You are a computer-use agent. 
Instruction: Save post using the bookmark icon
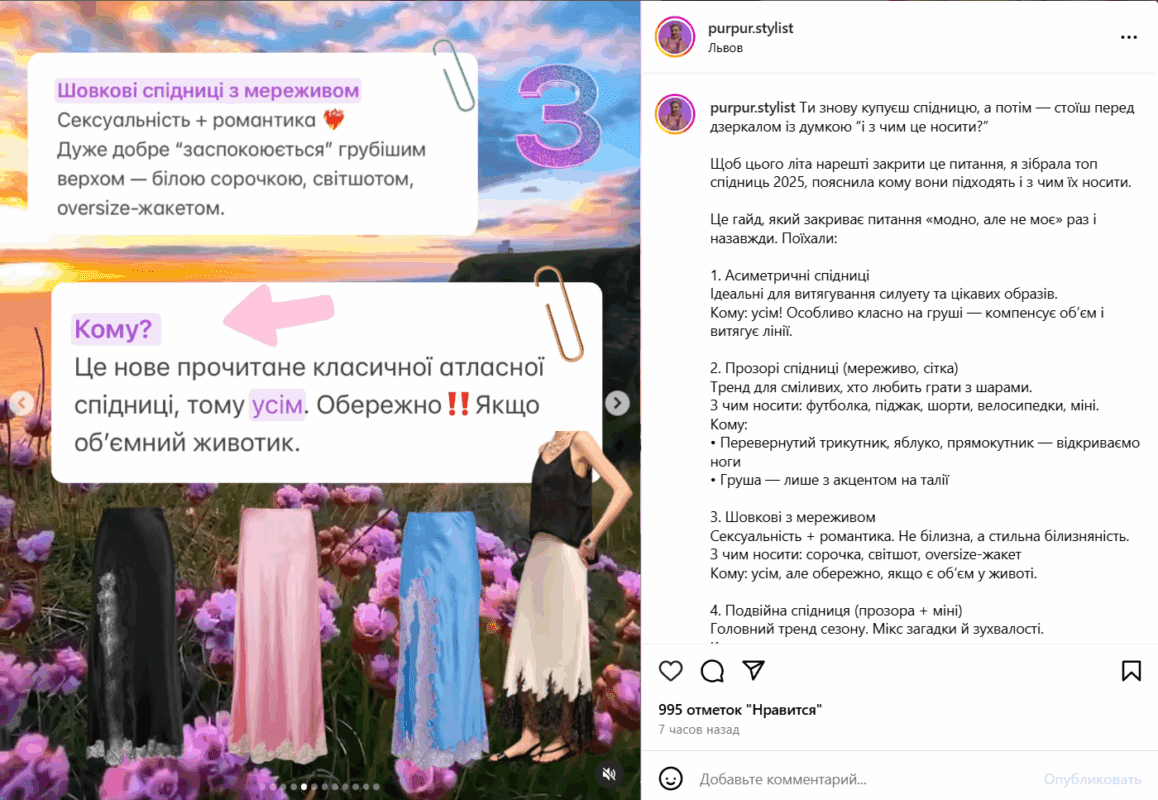point(1131,671)
